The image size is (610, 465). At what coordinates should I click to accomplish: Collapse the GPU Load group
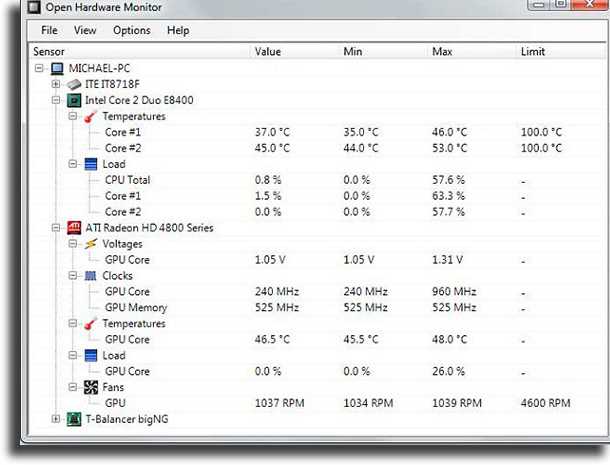[x=73, y=355]
